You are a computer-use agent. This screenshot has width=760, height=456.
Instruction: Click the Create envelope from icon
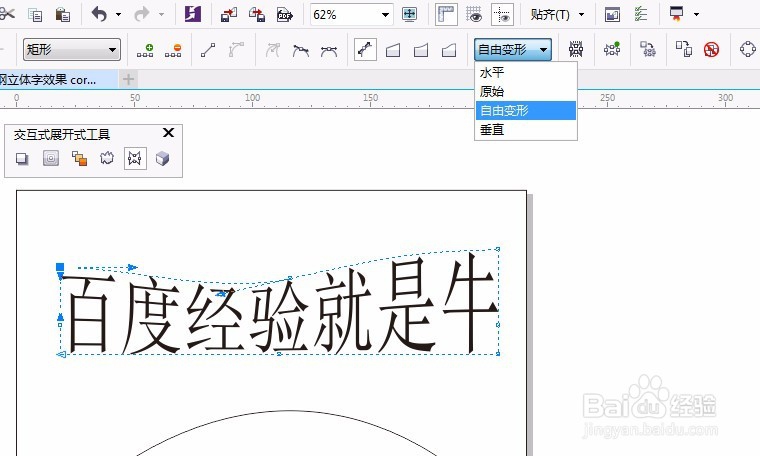click(x=648, y=49)
